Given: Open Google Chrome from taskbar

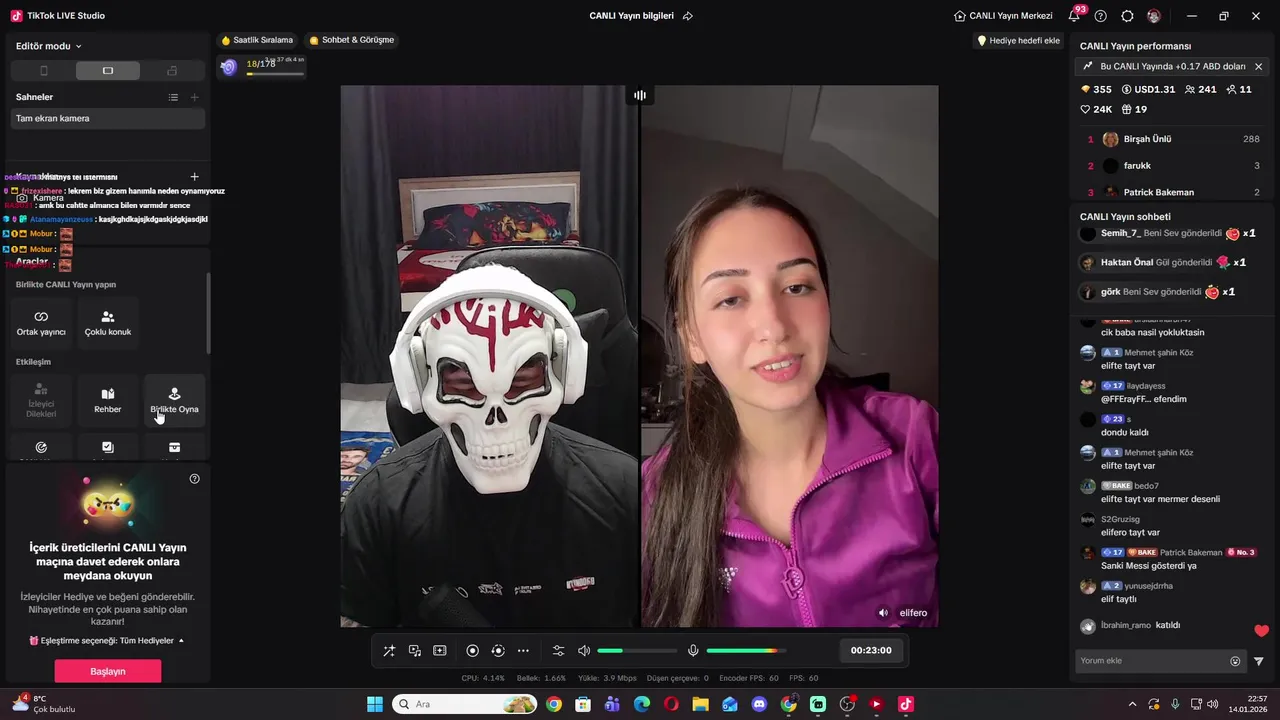Looking at the screenshot, I should (x=554, y=704).
